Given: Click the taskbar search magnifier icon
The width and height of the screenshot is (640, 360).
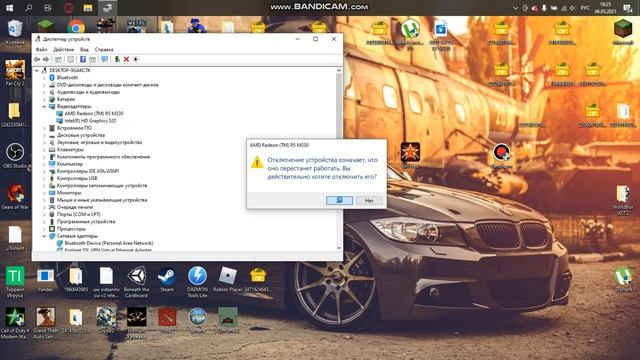Looking at the screenshot, I should click(29, 8).
